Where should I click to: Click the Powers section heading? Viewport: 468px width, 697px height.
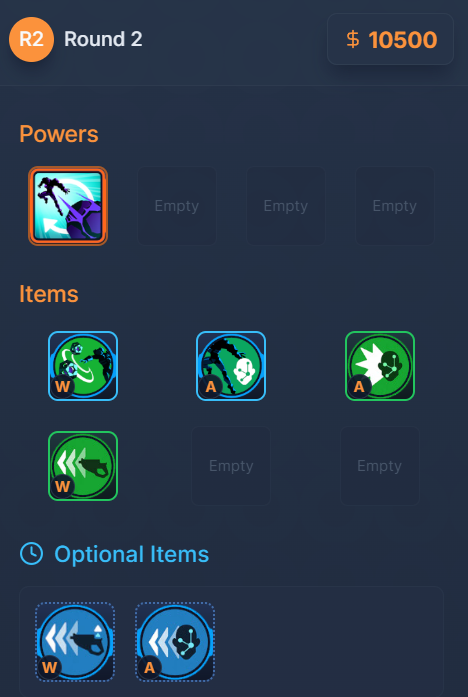click(59, 134)
